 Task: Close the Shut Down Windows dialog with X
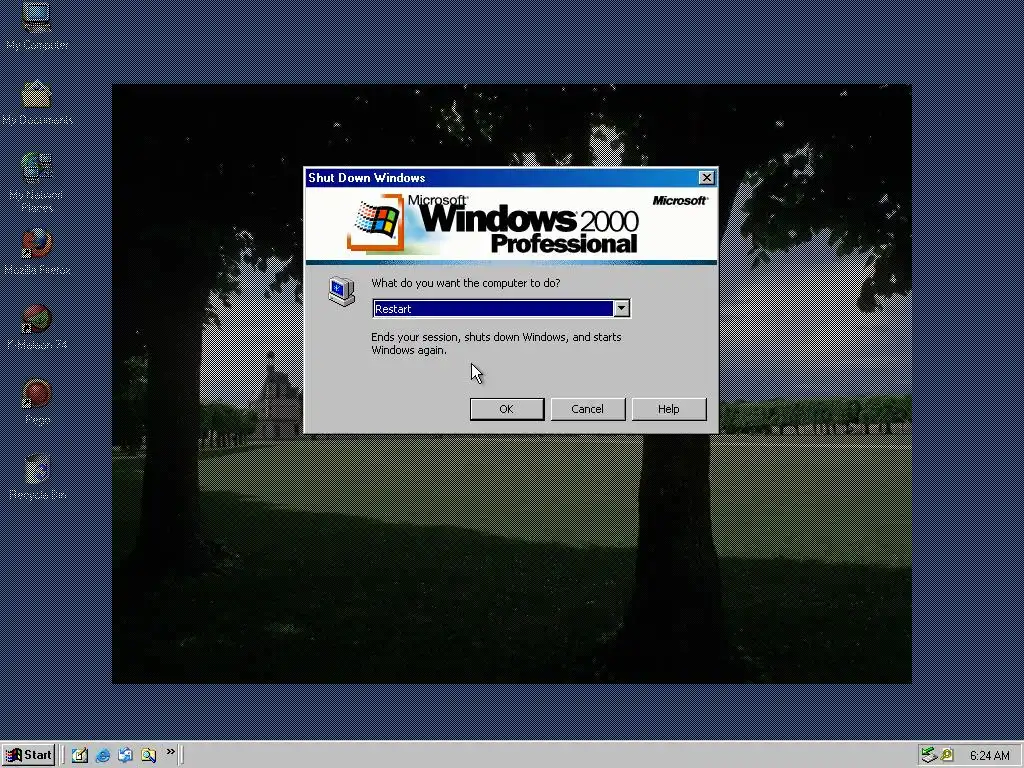coord(707,178)
